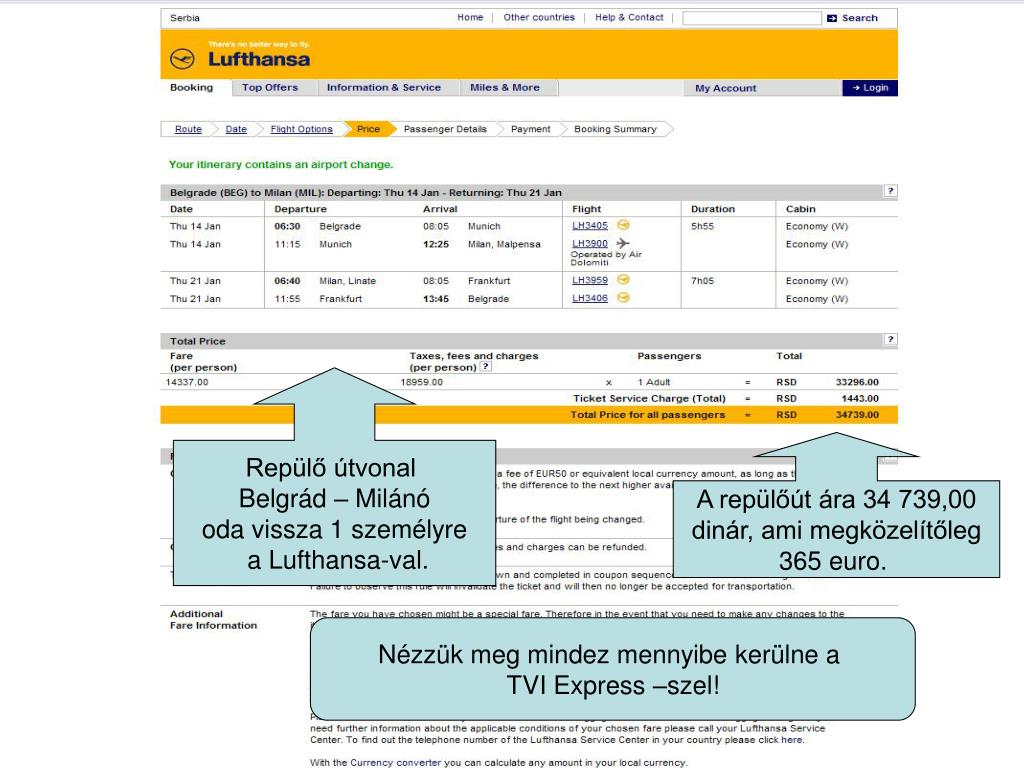This screenshot has height=768, width=1024.
Task: Open the help icon for the itinerary section
Action: 890,191
